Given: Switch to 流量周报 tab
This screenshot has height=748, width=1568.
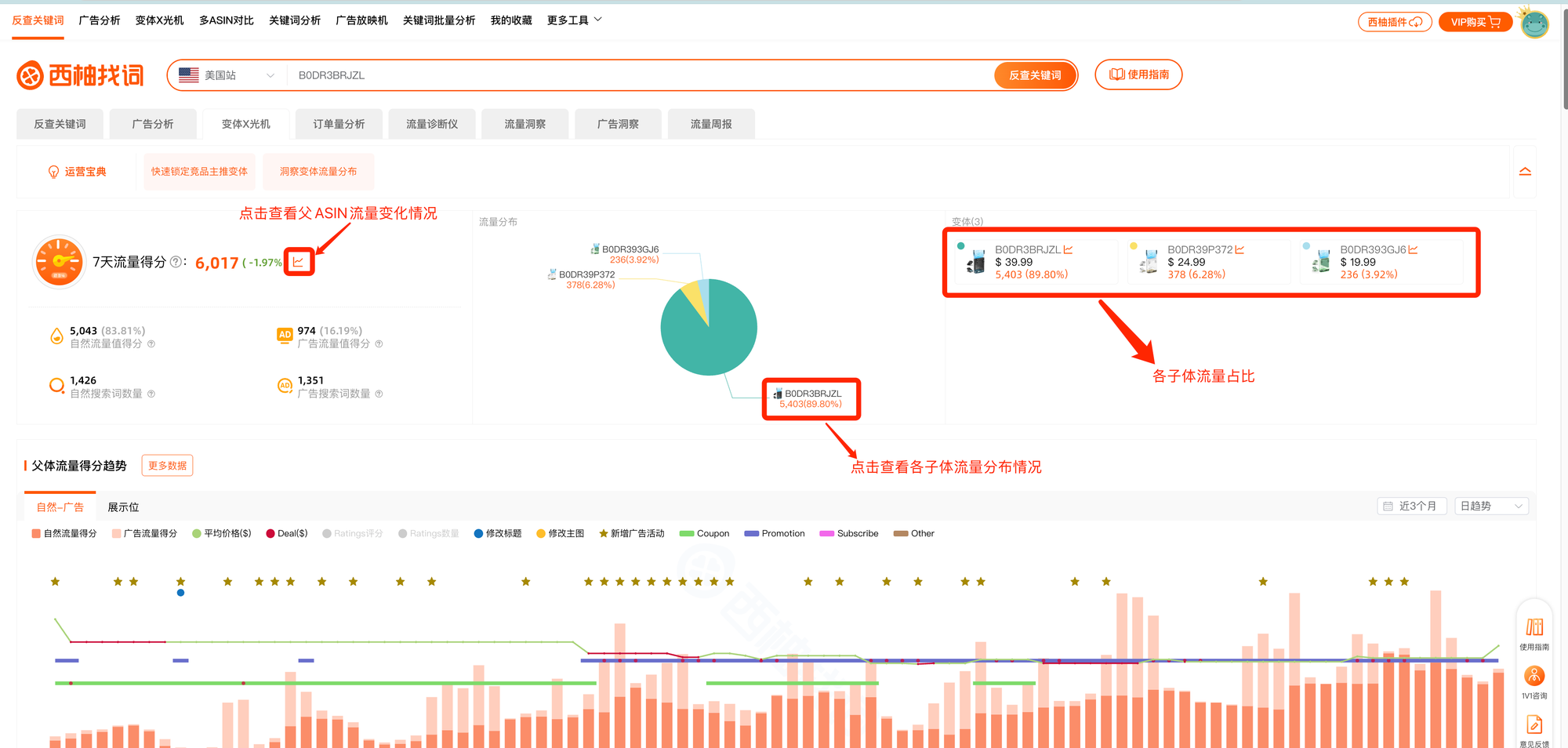Looking at the screenshot, I should click(711, 124).
